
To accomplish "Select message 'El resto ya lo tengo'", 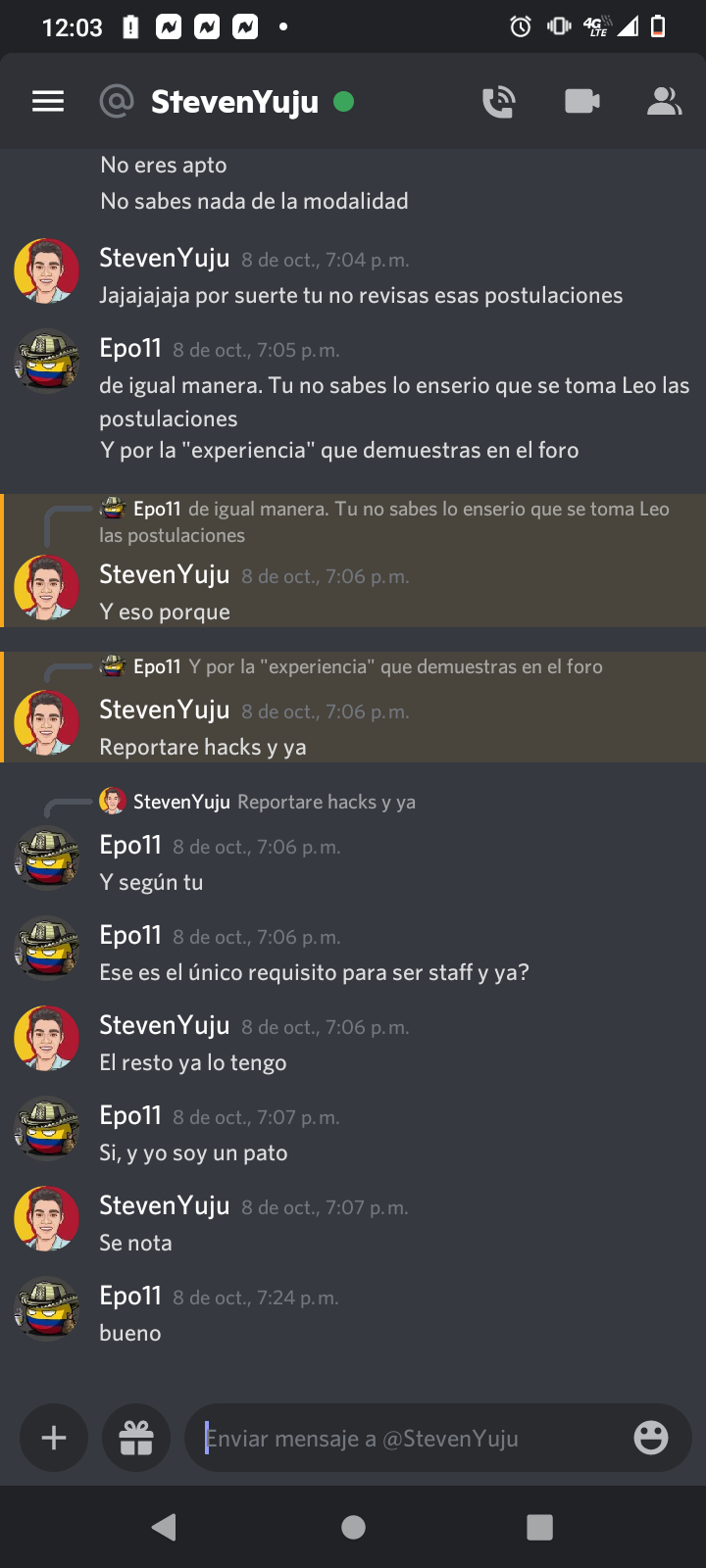I will [193, 1062].
